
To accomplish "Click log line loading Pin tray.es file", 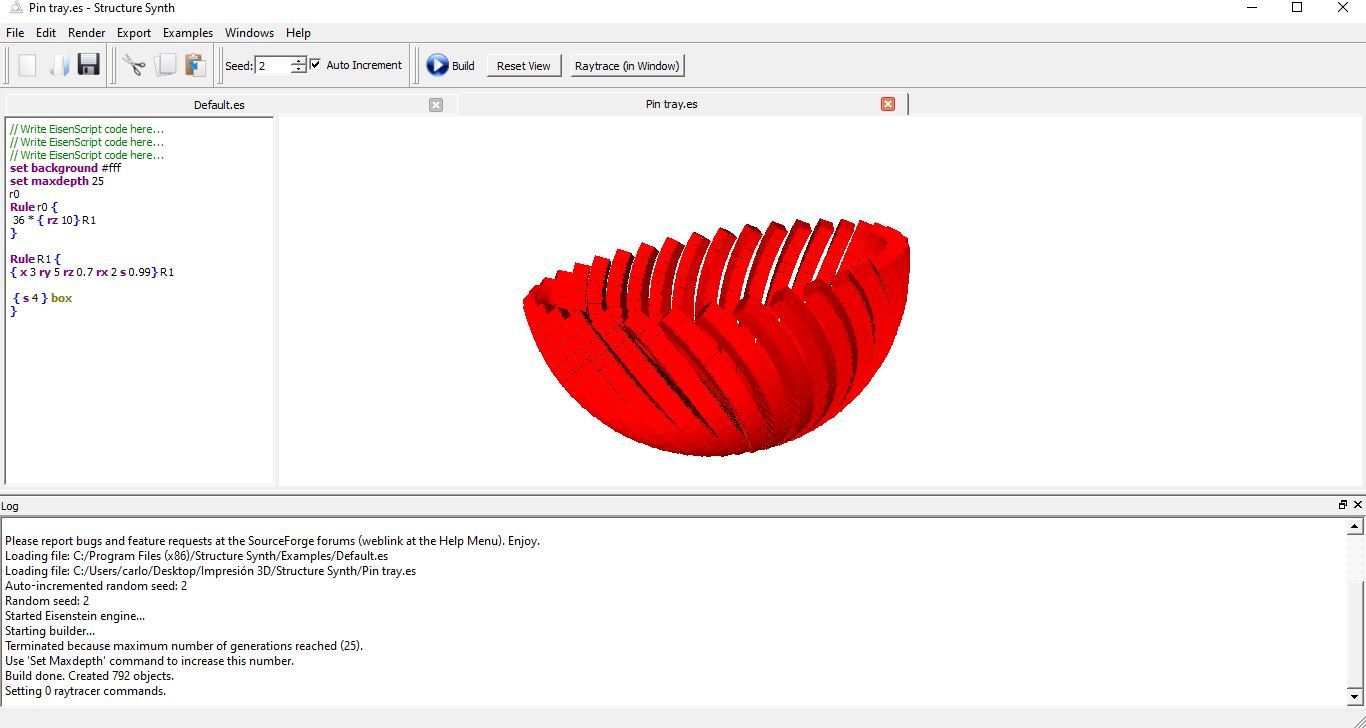I will 210,571.
